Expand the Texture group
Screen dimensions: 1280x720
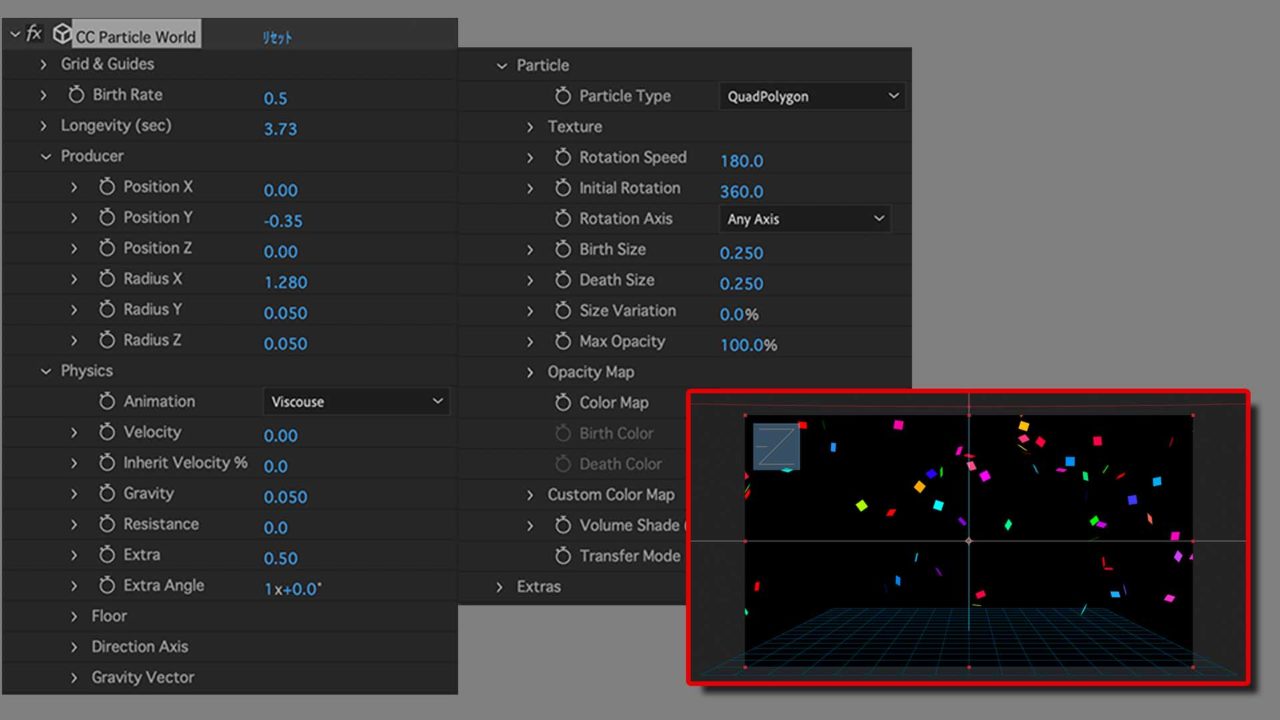[530, 127]
